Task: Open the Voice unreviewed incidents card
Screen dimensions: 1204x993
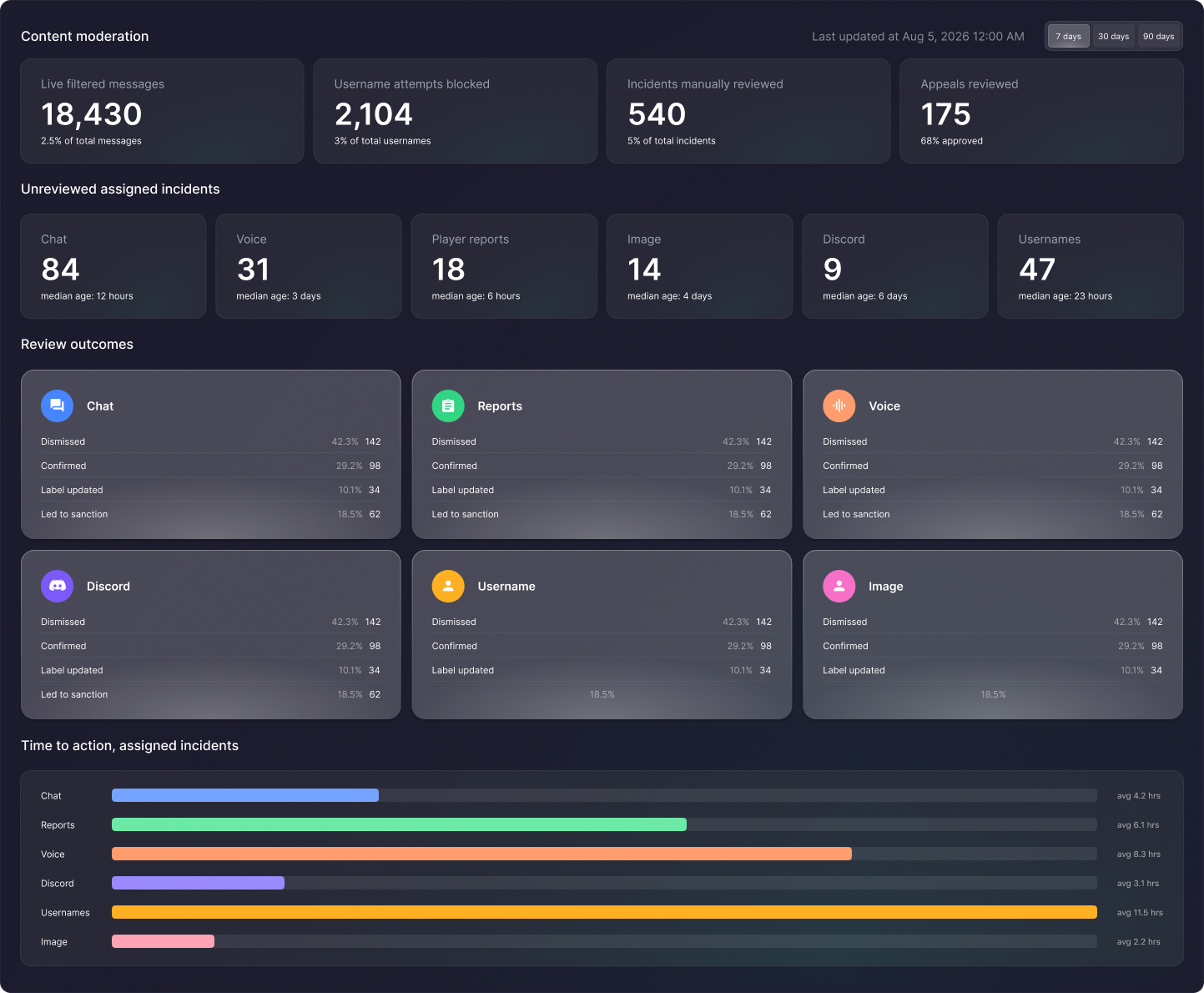Action: click(309, 266)
